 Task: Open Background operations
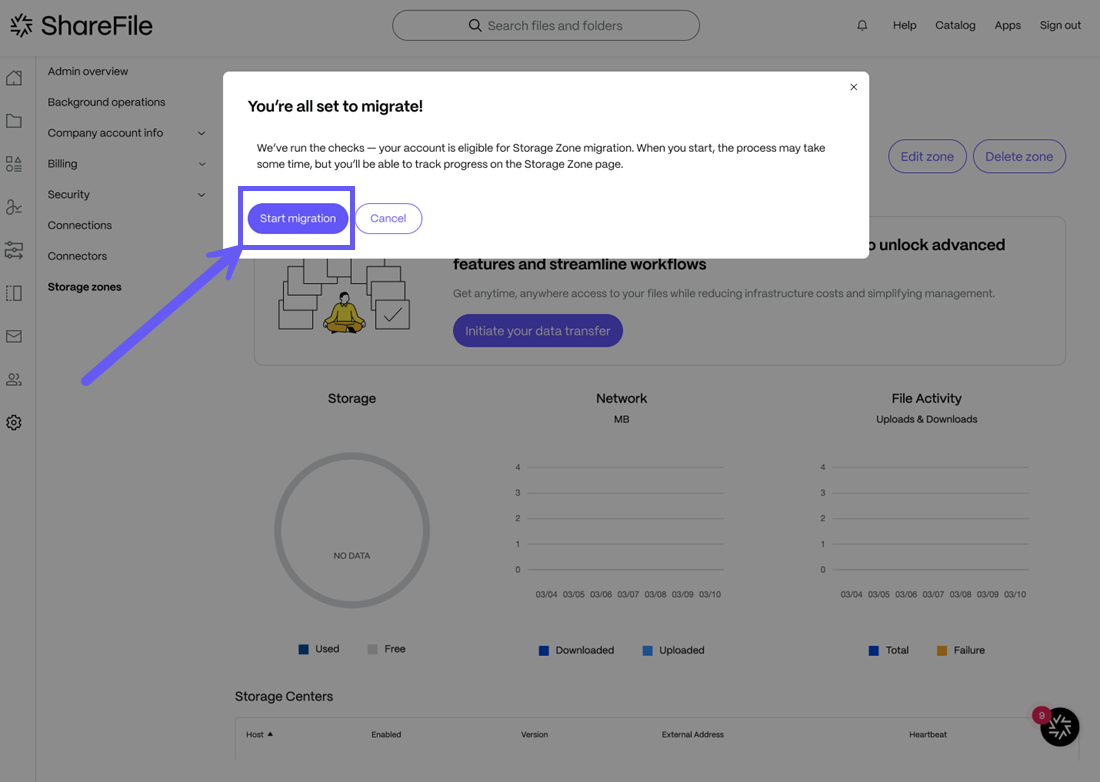pyautogui.click(x=107, y=102)
